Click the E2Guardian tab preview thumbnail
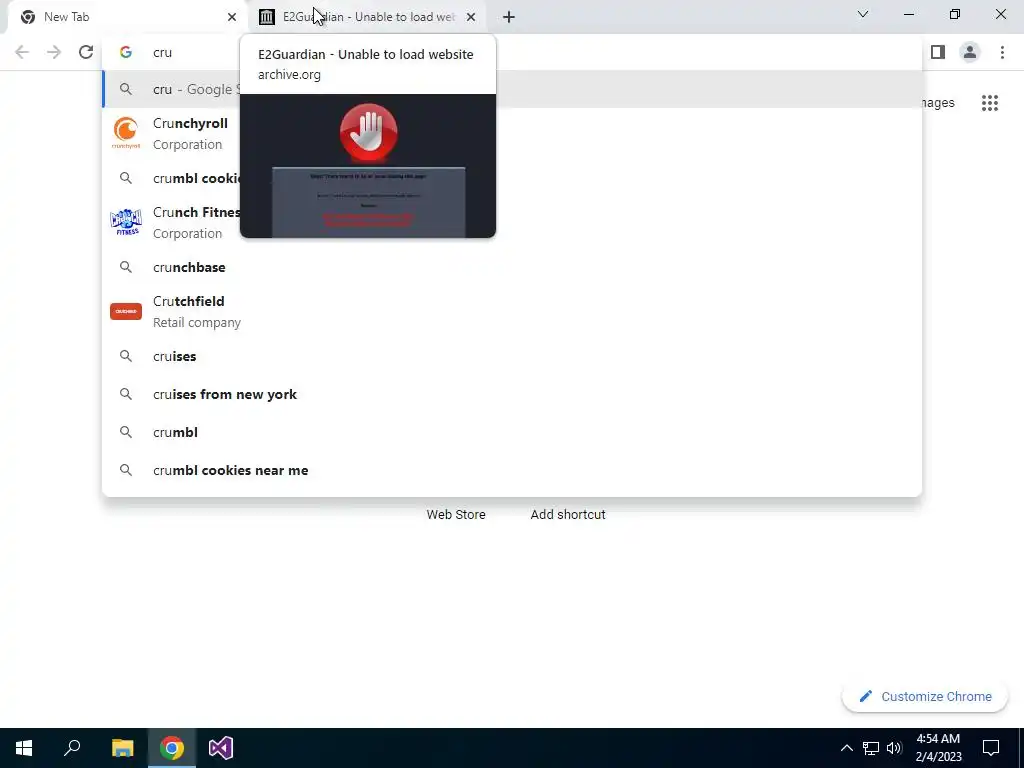Image resolution: width=1024 pixels, height=768 pixels. (x=368, y=166)
